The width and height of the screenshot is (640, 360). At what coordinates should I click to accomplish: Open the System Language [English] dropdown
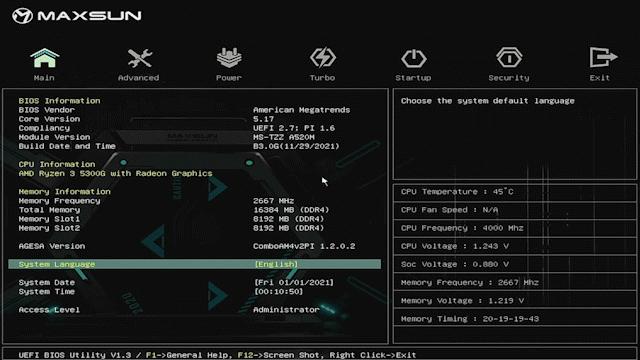(276, 264)
